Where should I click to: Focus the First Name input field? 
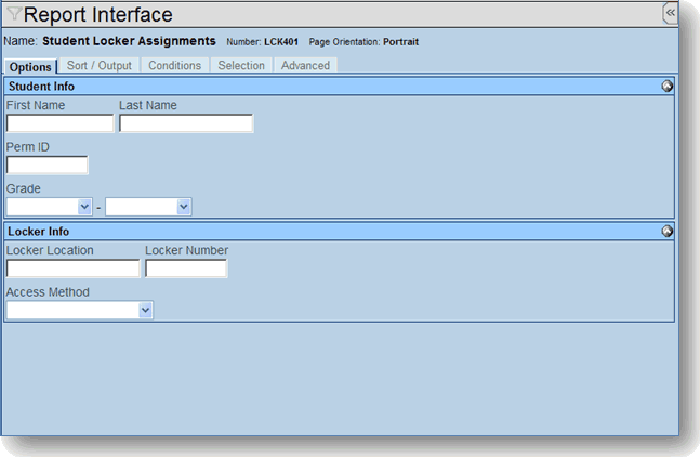coord(60,124)
